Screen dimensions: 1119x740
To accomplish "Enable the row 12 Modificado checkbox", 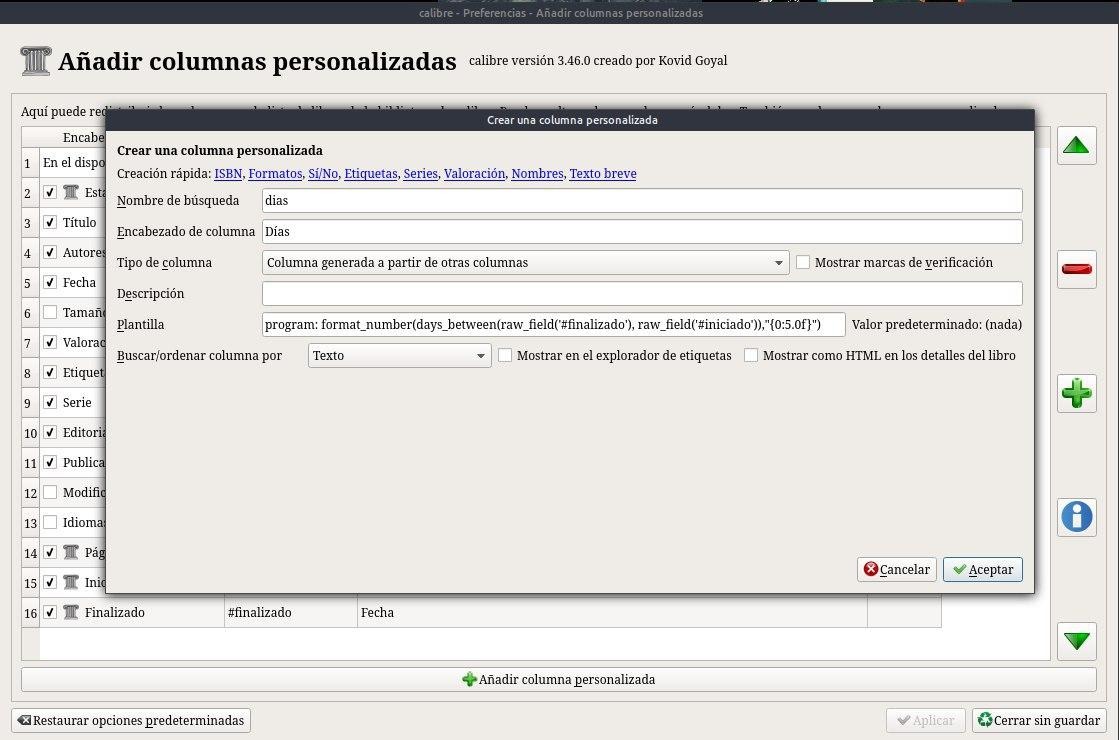I will (50, 492).
